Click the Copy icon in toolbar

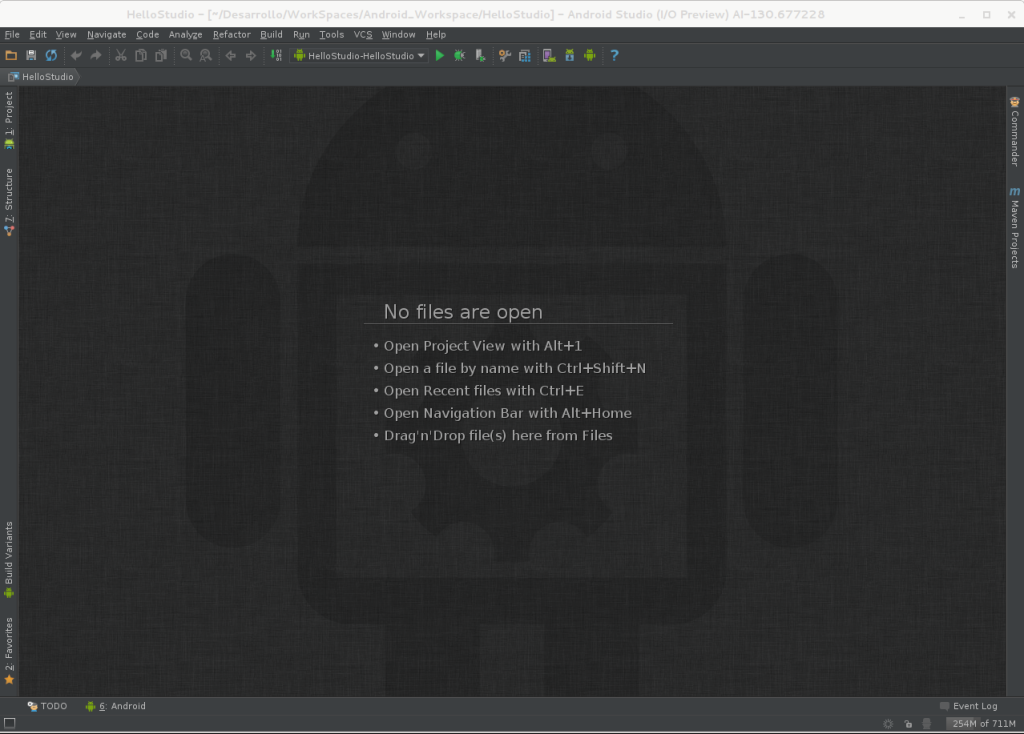[140, 56]
